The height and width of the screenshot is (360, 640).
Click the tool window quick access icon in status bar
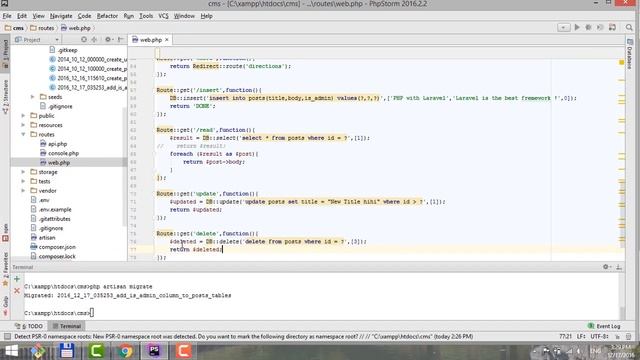7,336
